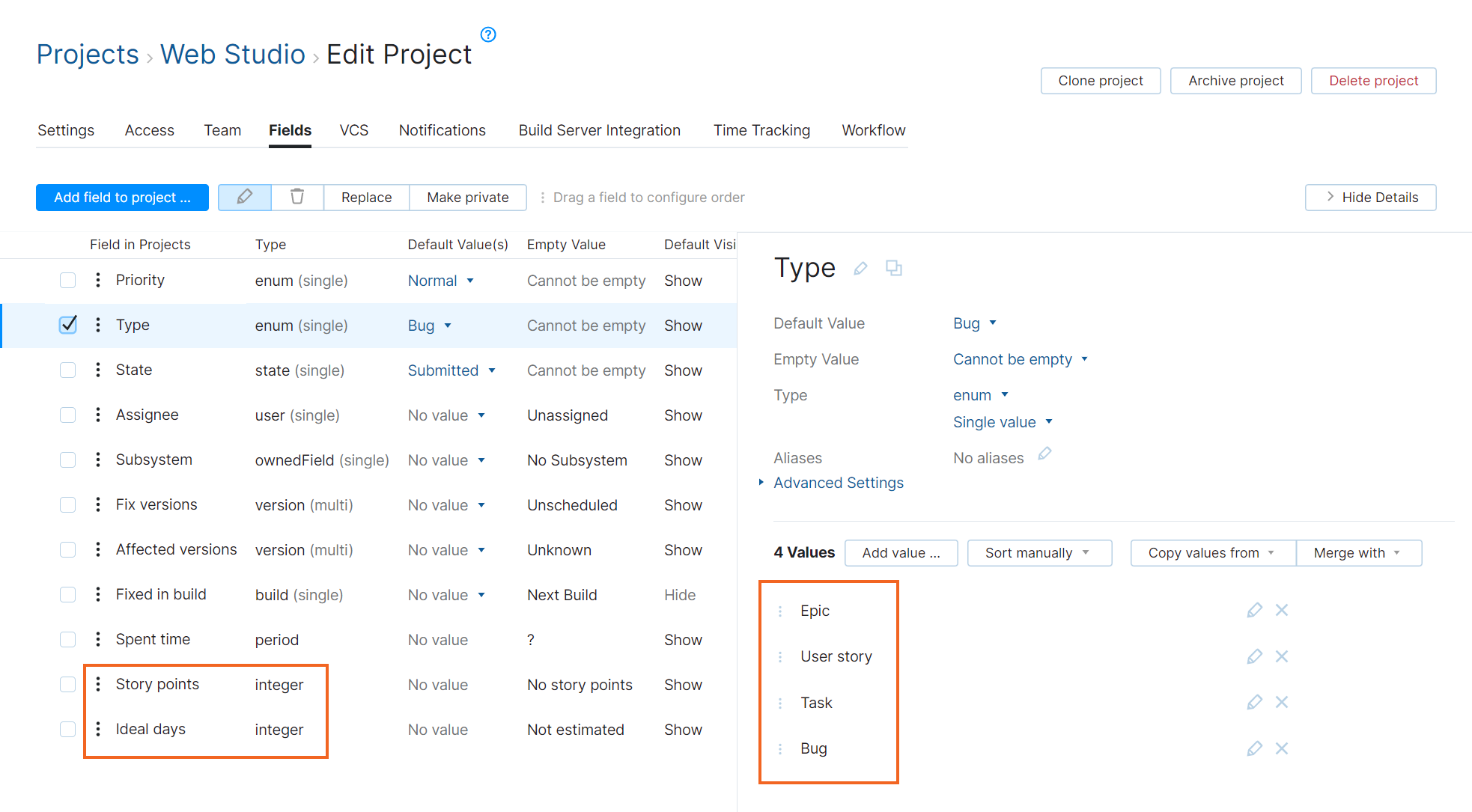Click the trash delete toolbar icon
1472x812 pixels.
297,197
